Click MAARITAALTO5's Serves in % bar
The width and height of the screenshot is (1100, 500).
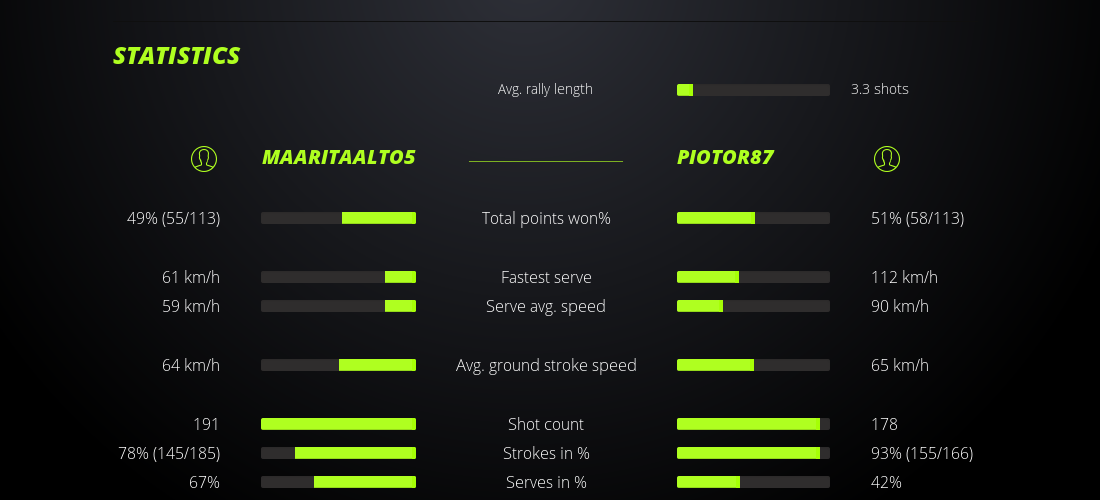[338, 482]
